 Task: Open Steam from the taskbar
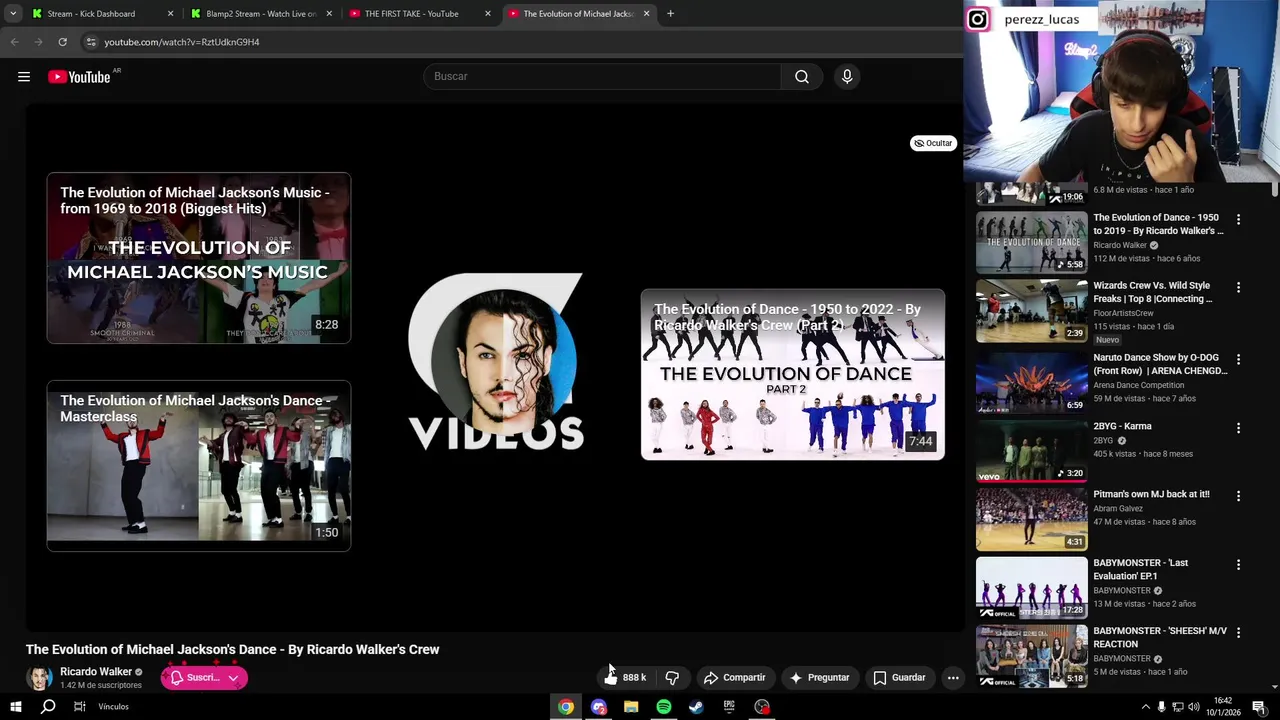click(696, 707)
